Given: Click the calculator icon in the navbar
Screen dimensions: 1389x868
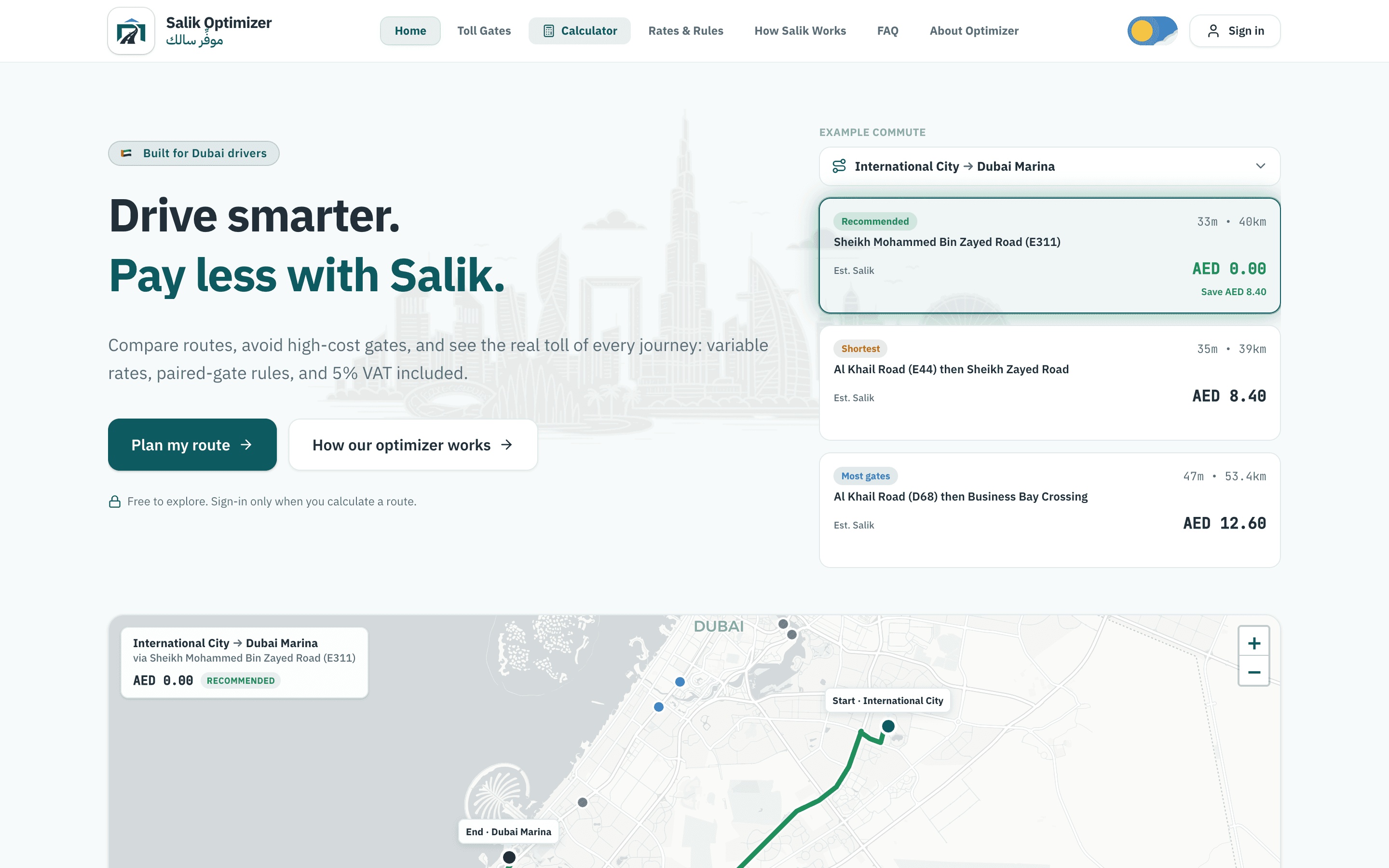Looking at the screenshot, I should pyautogui.click(x=549, y=31).
